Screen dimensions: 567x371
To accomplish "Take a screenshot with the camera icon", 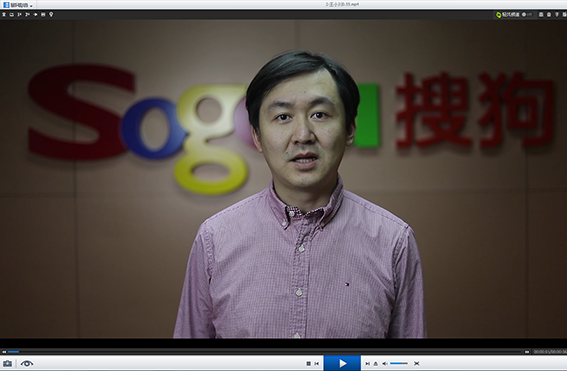I will pyautogui.click(x=7, y=363).
